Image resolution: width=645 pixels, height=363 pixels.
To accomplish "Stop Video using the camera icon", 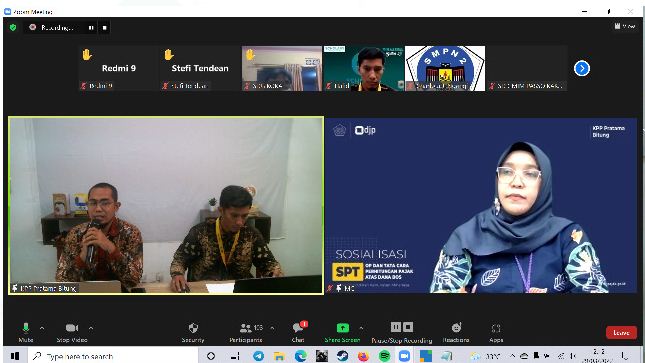I will click(x=72, y=332).
